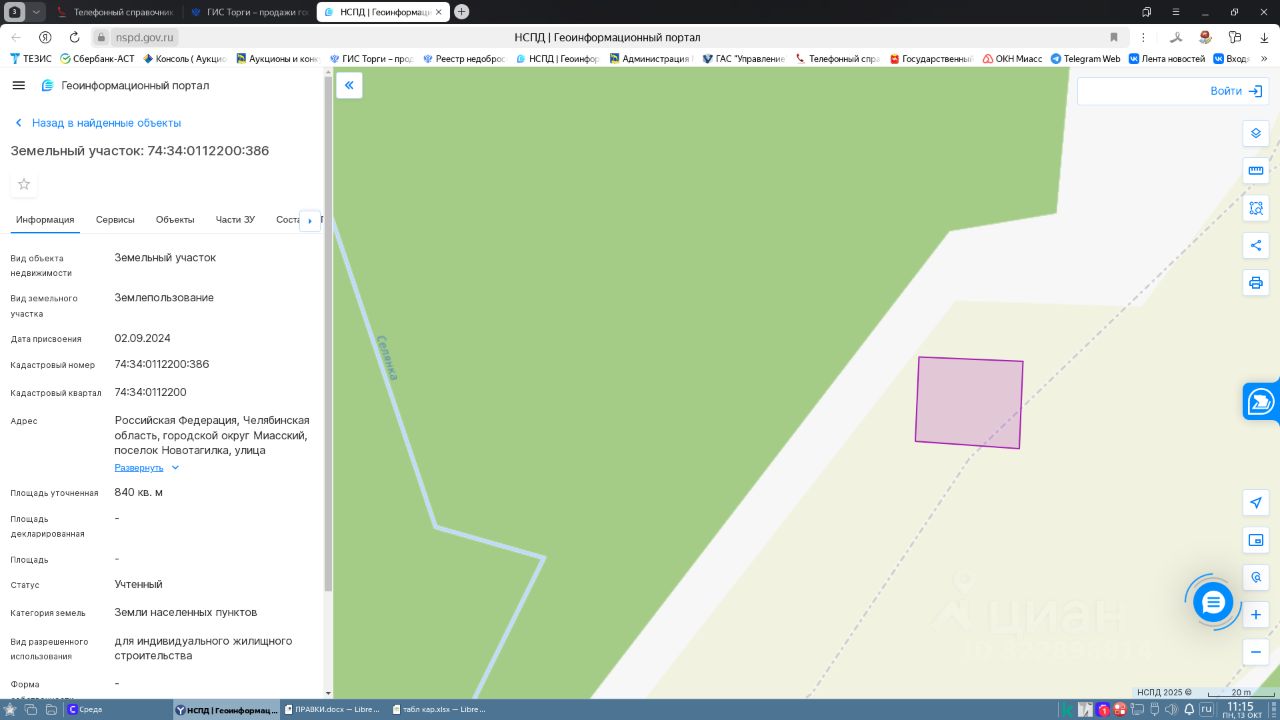Open the Telegram Web bookmark
Image resolution: width=1280 pixels, height=720 pixels.
(1085, 59)
